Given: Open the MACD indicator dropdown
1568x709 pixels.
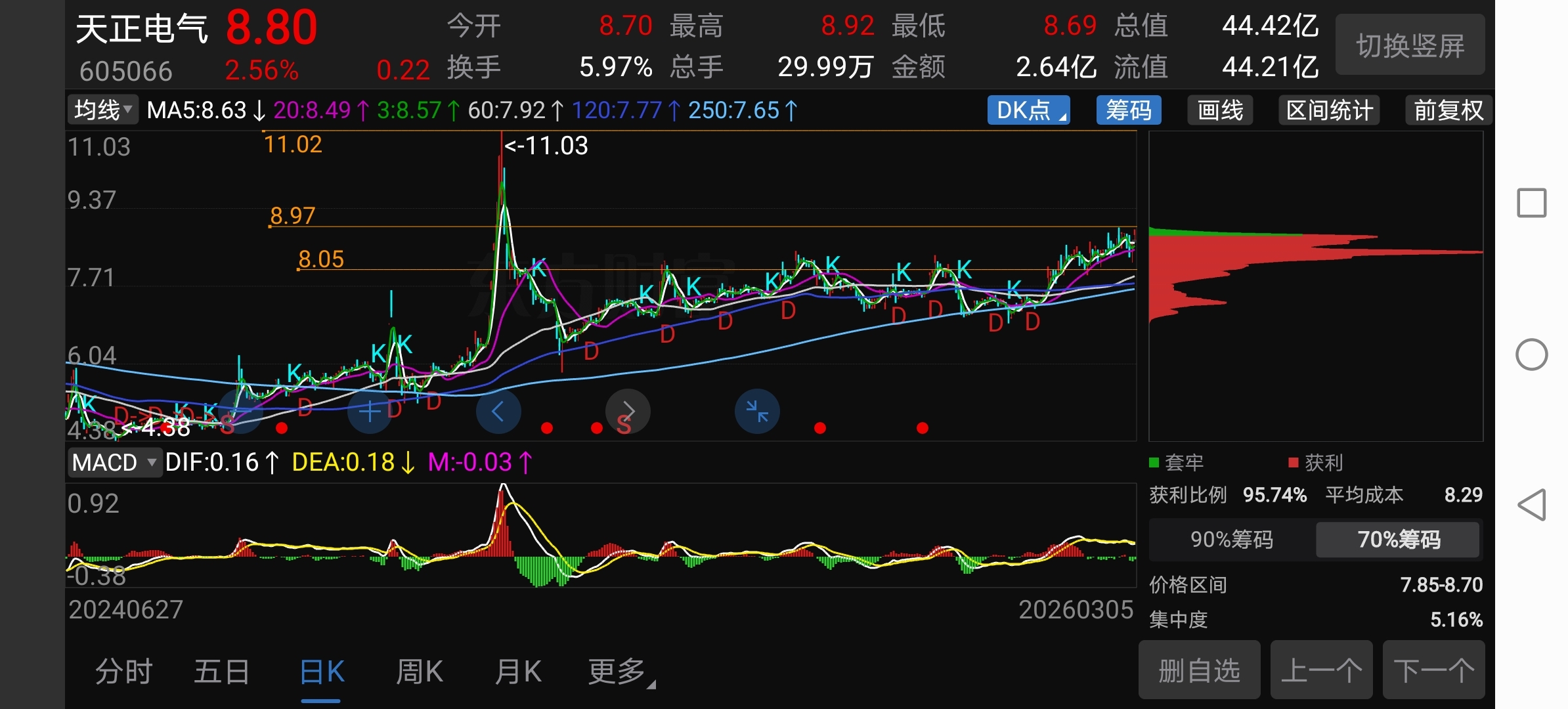Looking at the screenshot, I should pyautogui.click(x=114, y=463).
